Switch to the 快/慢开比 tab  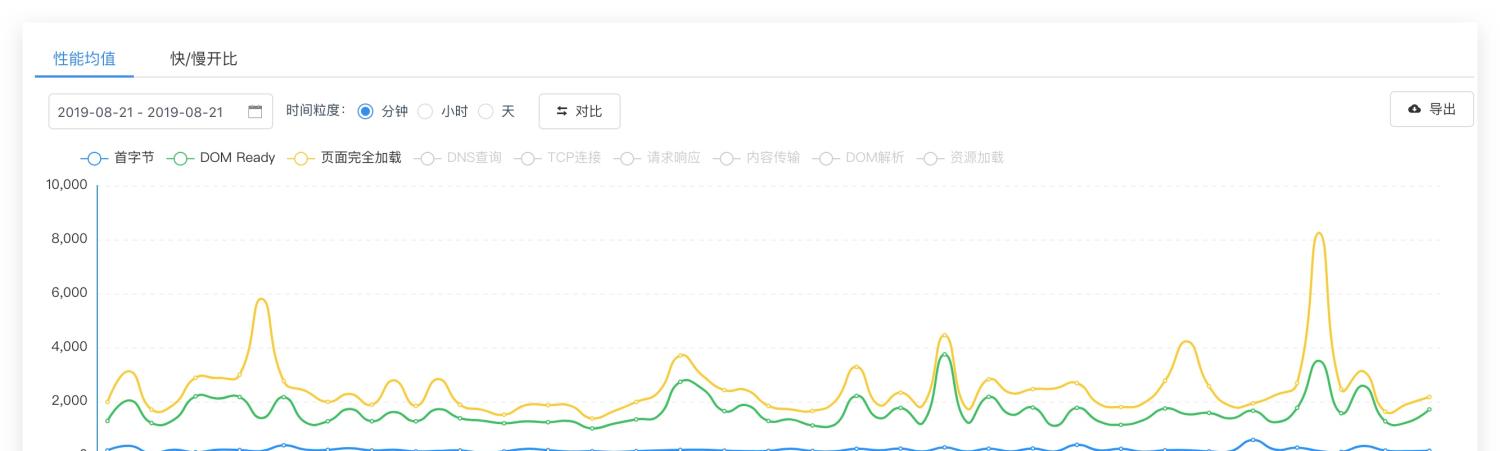tap(204, 59)
